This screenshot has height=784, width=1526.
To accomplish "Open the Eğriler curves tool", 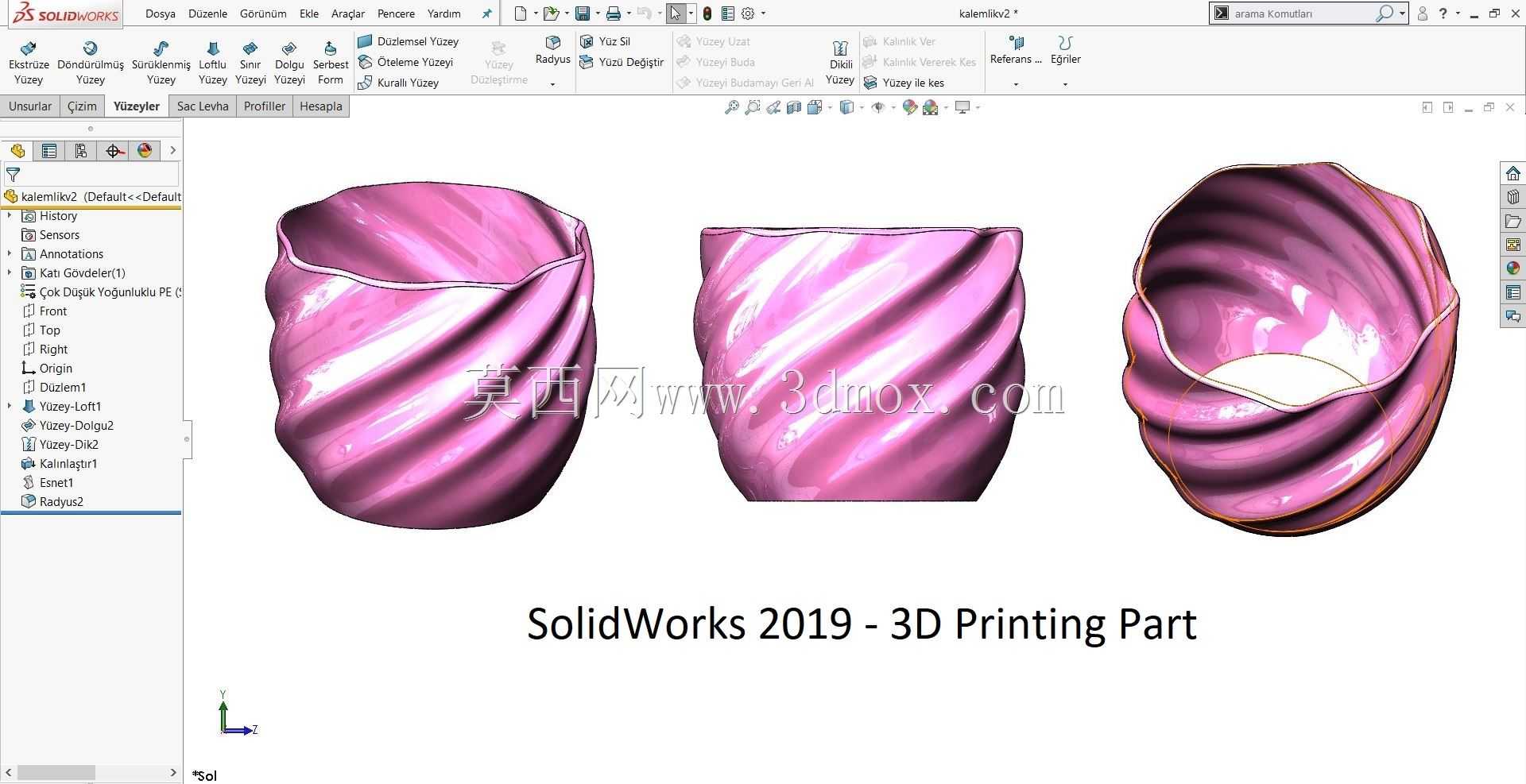I will point(1066,49).
